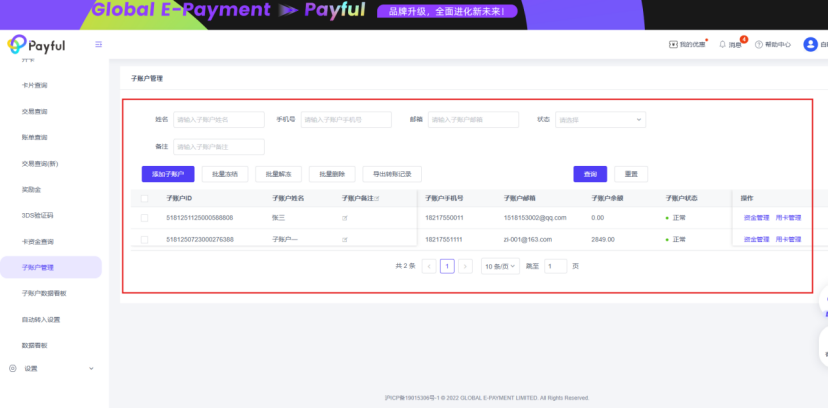
Task: Collapse the sidebar with the menu toggle icon
Action: pos(98,44)
